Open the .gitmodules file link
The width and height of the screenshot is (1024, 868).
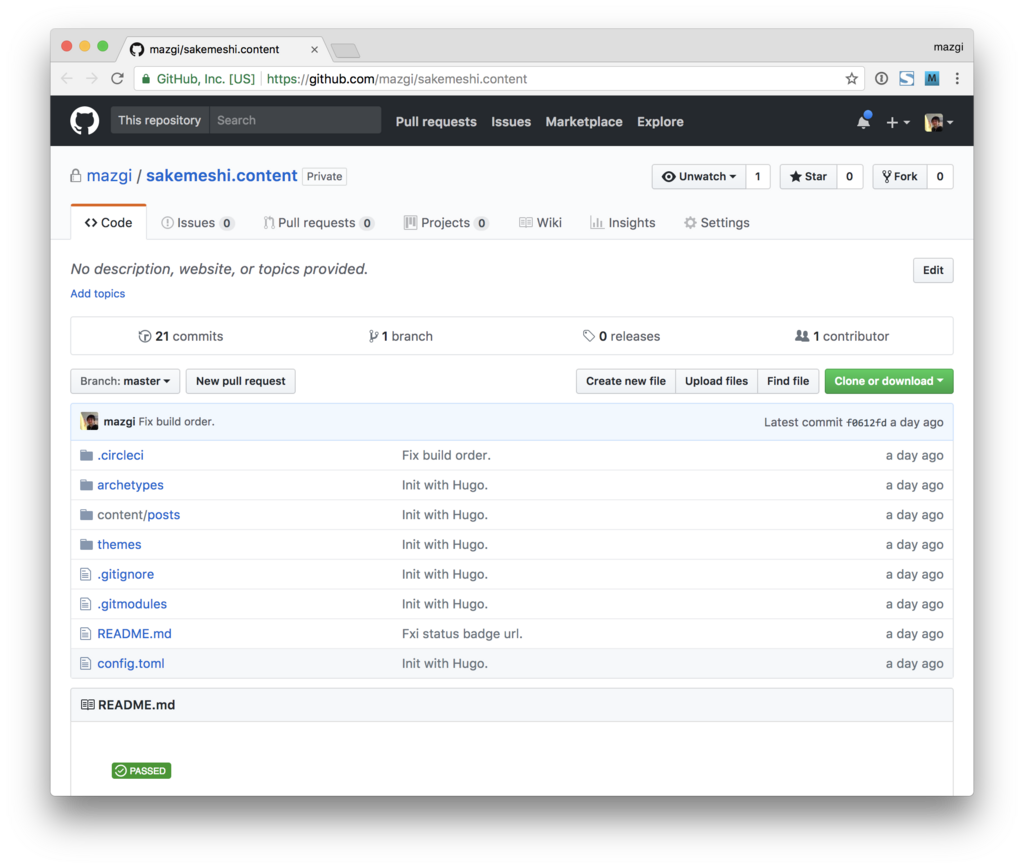tap(132, 604)
